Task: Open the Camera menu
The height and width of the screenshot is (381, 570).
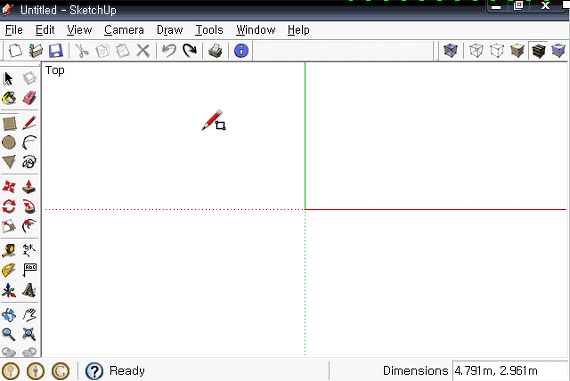Action: tap(124, 30)
